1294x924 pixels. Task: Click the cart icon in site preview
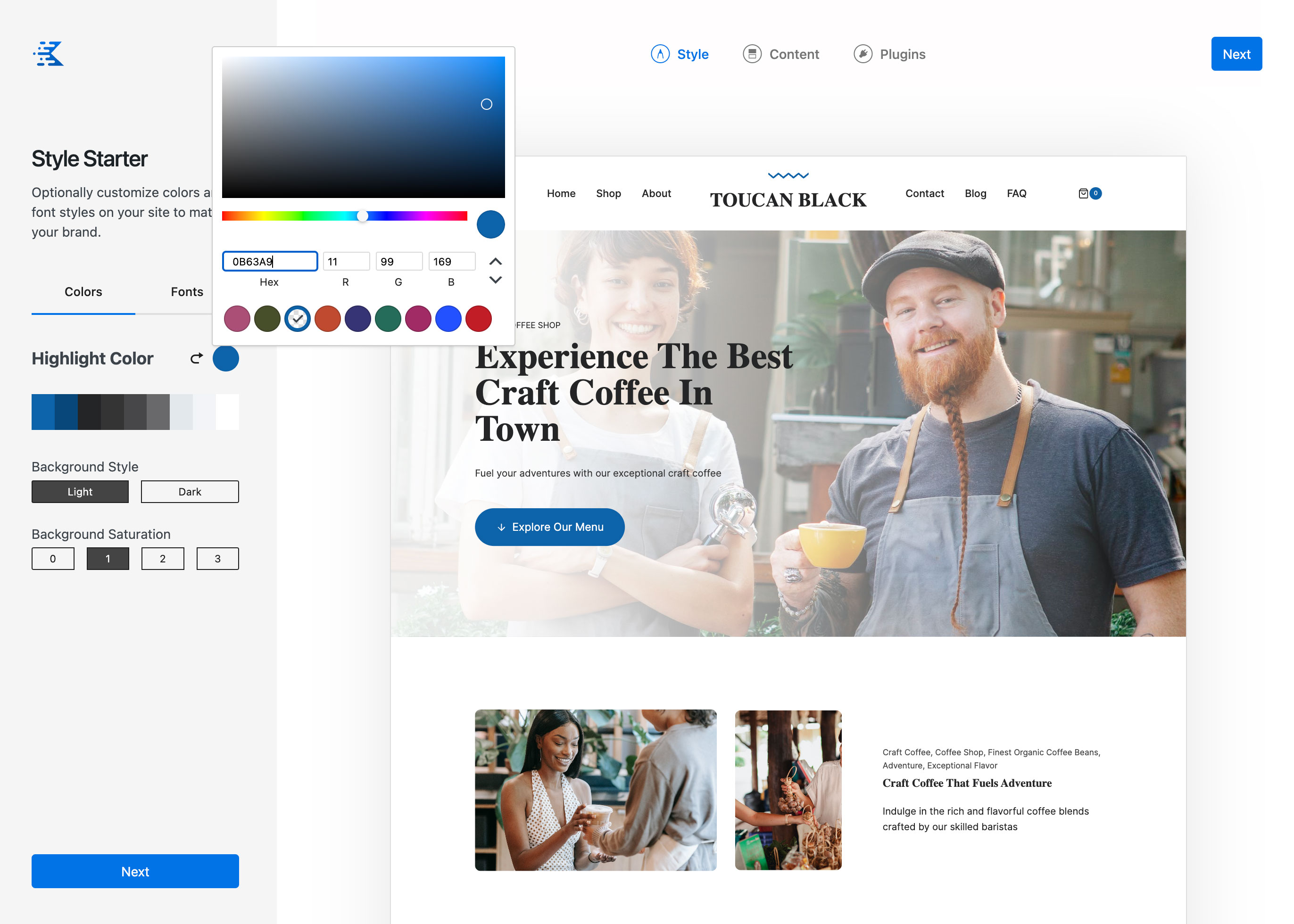(x=1084, y=193)
